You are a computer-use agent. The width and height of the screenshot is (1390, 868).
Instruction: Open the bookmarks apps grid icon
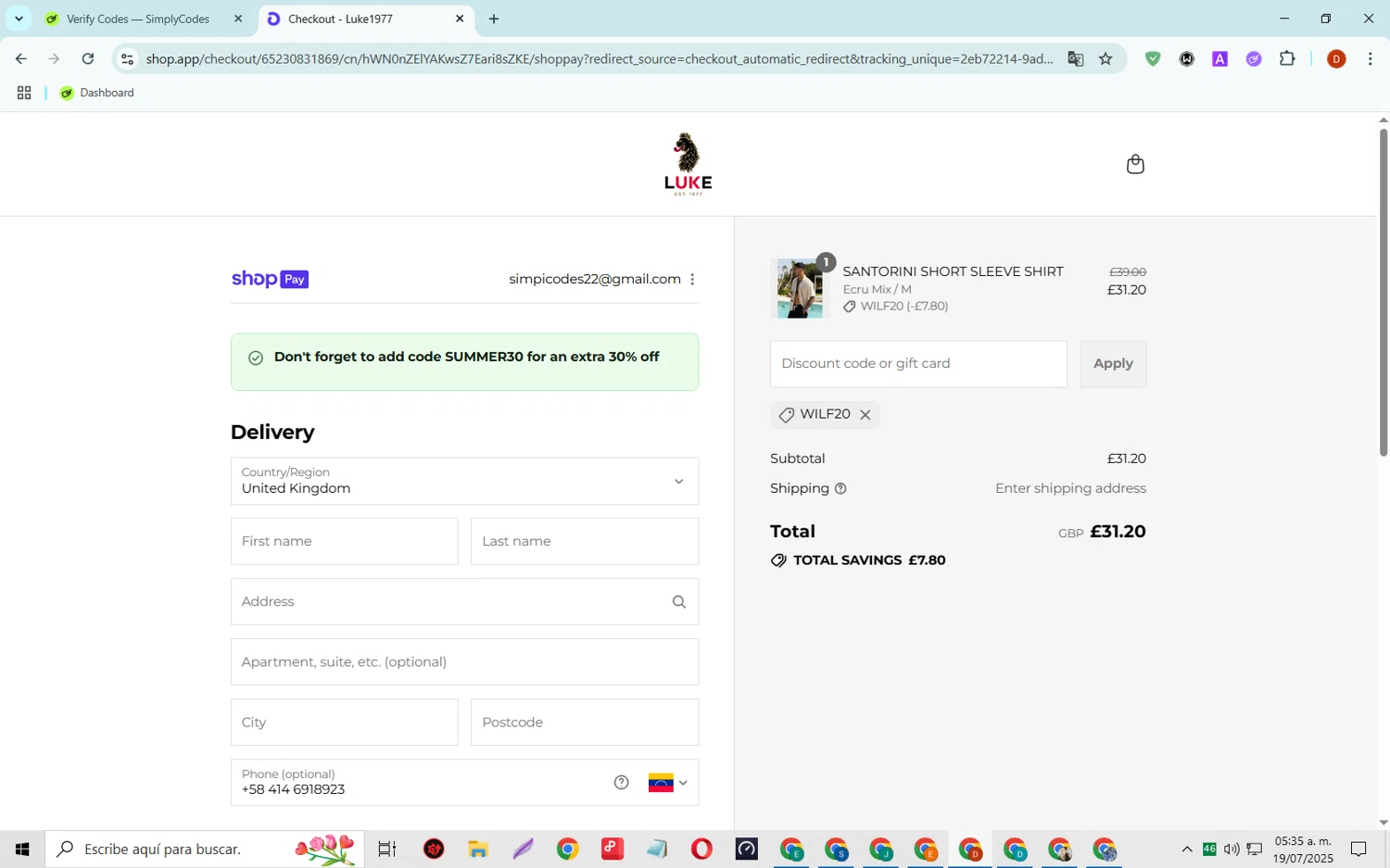click(24, 93)
